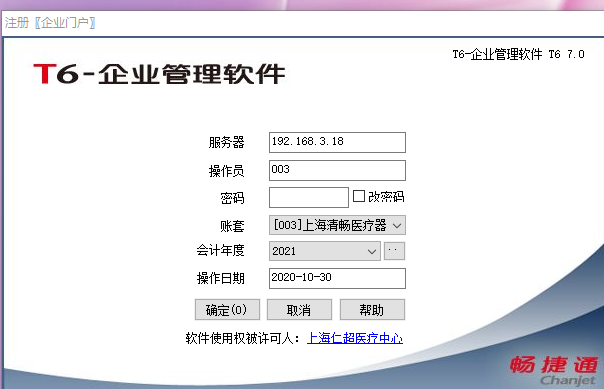Click the T6-企业管理软件 logo heading
This screenshot has width=604, height=389.
159,74
